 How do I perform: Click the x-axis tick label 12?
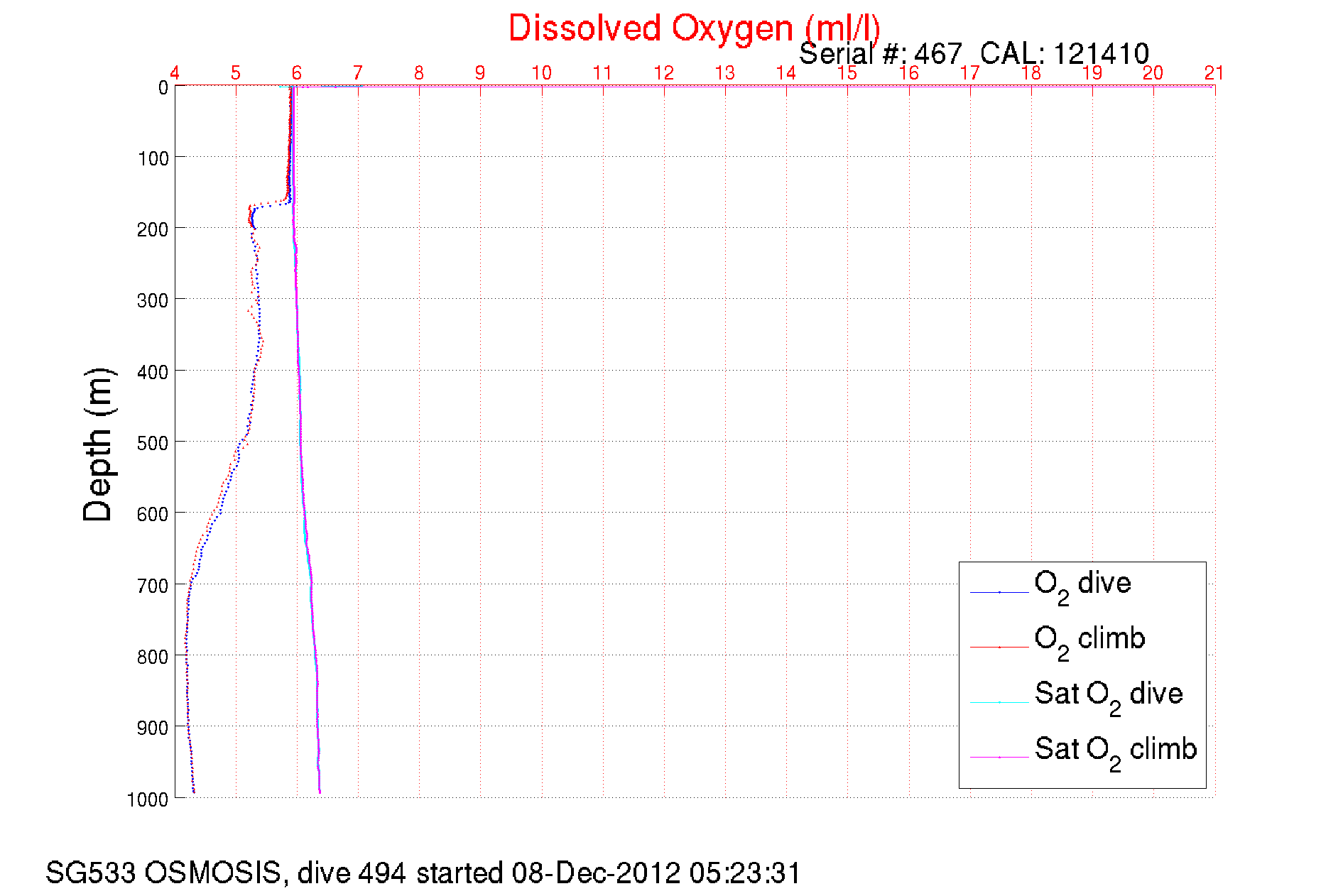click(x=664, y=73)
